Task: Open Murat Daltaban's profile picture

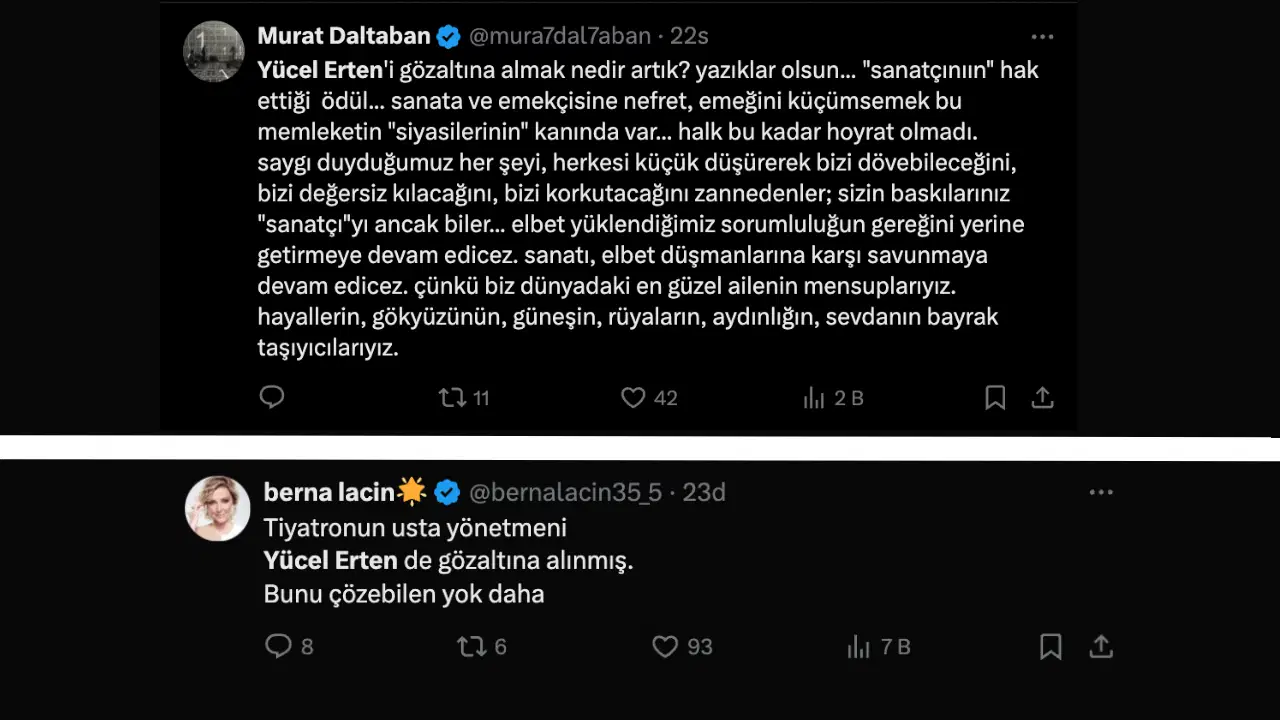Action: tap(214, 51)
